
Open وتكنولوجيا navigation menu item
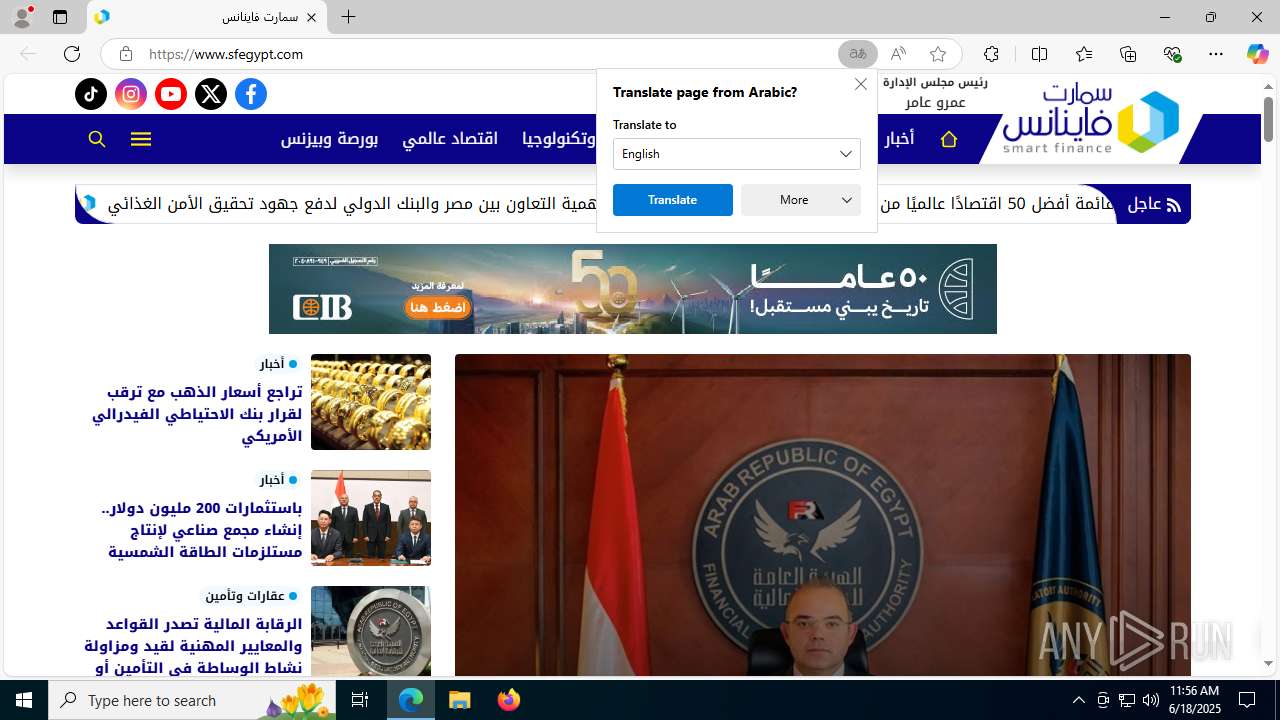pyautogui.click(x=559, y=139)
